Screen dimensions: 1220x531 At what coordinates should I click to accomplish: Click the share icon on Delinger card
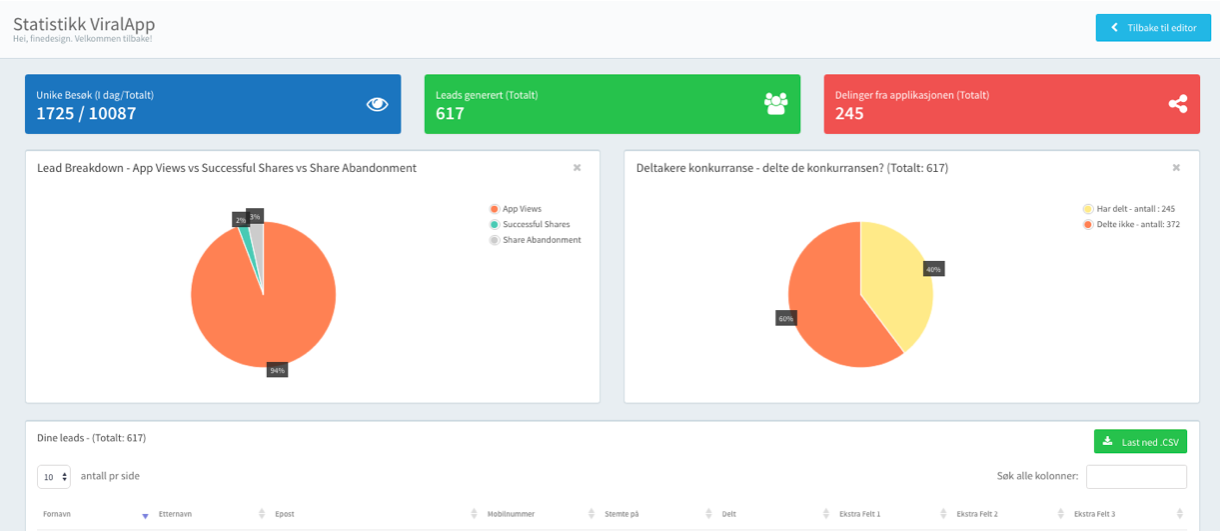1177,103
